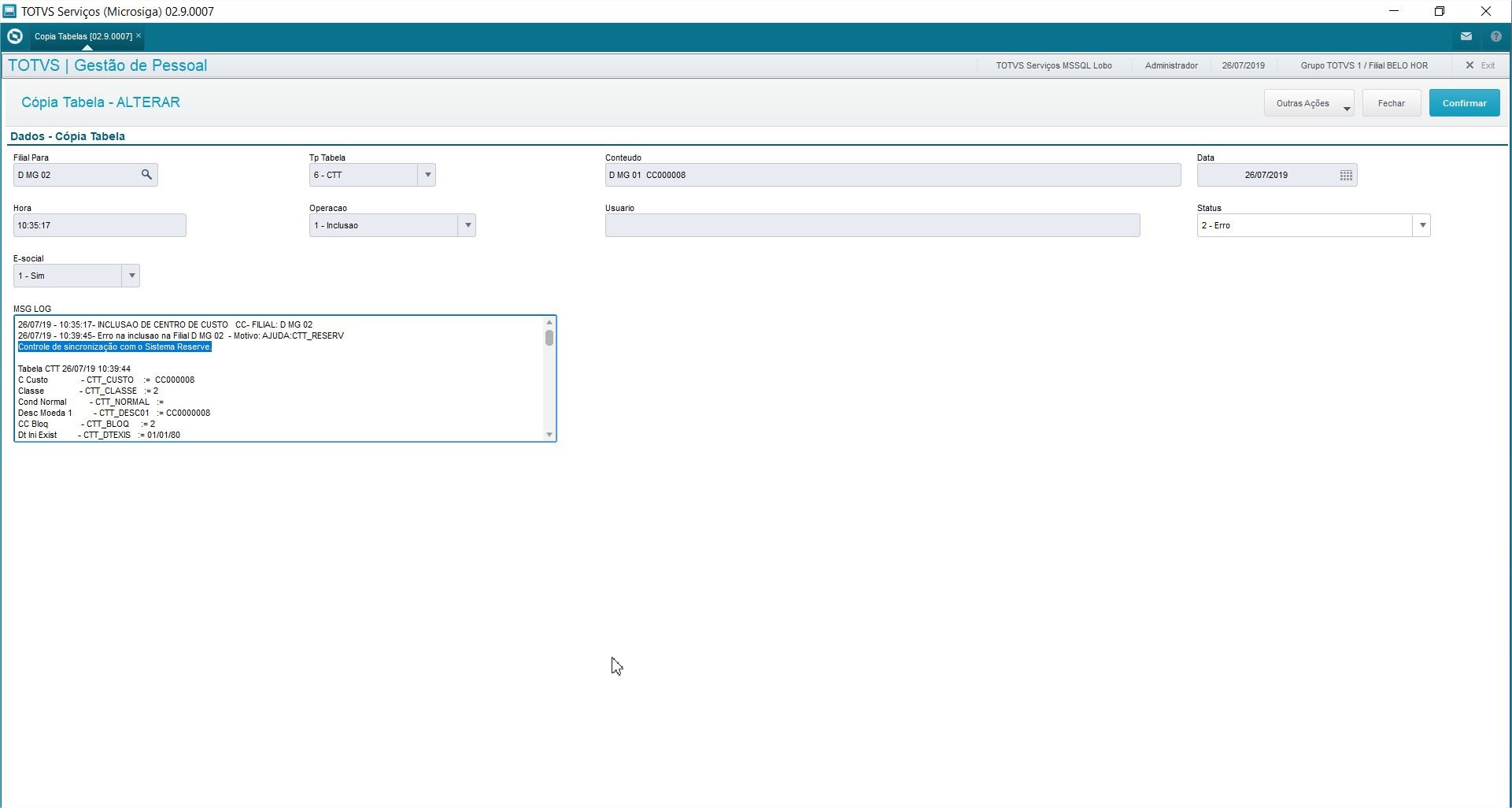The height and width of the screenshot is (808, 1512).
Task: Click the MSG LOG scrollbar thumb
Action: pos(549,338)
